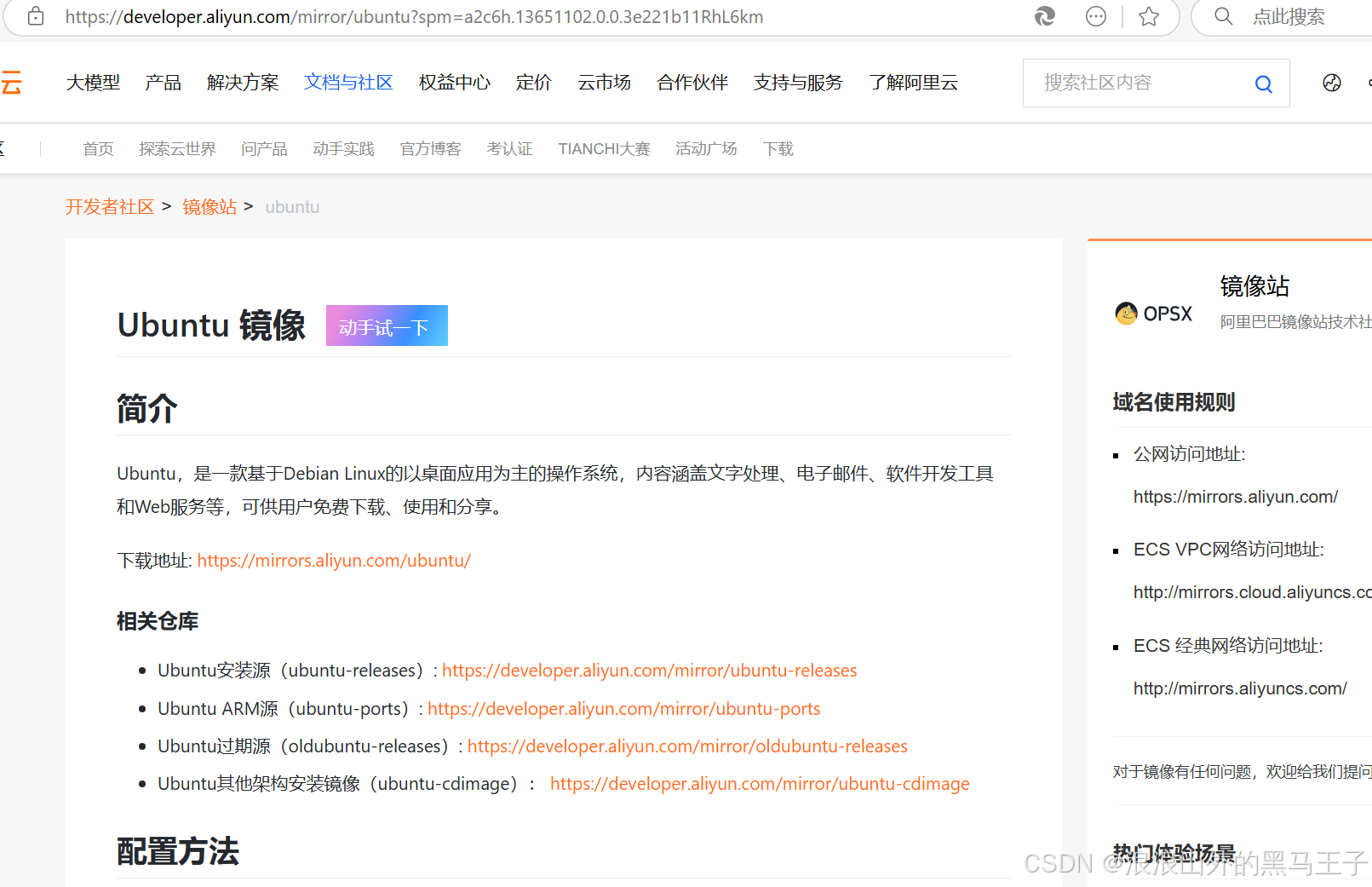Click the 镜像站 sidebar title
The height and width of the screenshot is (887, 1372).
coord(1254,286)
